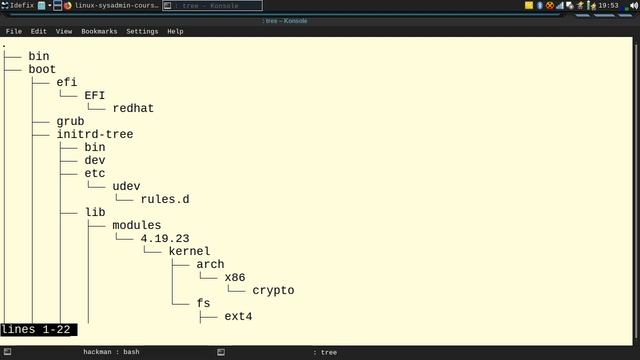This screenshot has width=640, height=360.
Task: Switch to the hackman : bash tab
Action: [x=111, y=352]
